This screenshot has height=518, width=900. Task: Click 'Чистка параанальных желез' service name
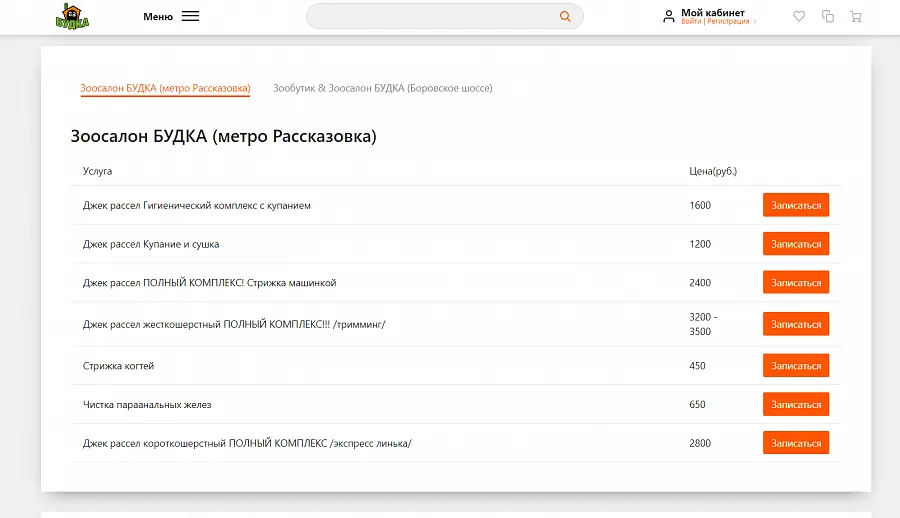click(x=147, y=405)
